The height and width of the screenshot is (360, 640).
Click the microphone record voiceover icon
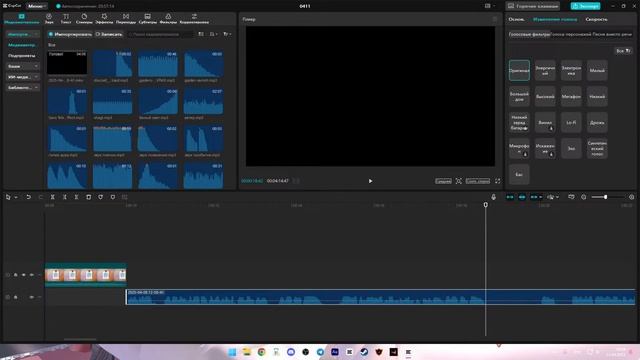click(x=493, y=197)
